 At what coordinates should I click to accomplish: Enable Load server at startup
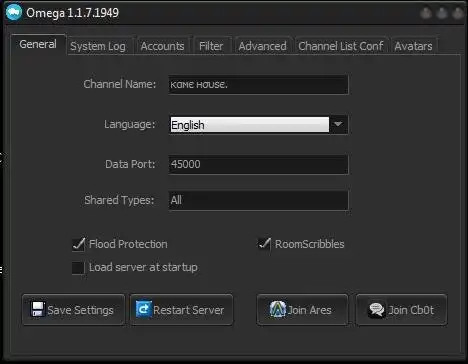(x=78, y=268)
